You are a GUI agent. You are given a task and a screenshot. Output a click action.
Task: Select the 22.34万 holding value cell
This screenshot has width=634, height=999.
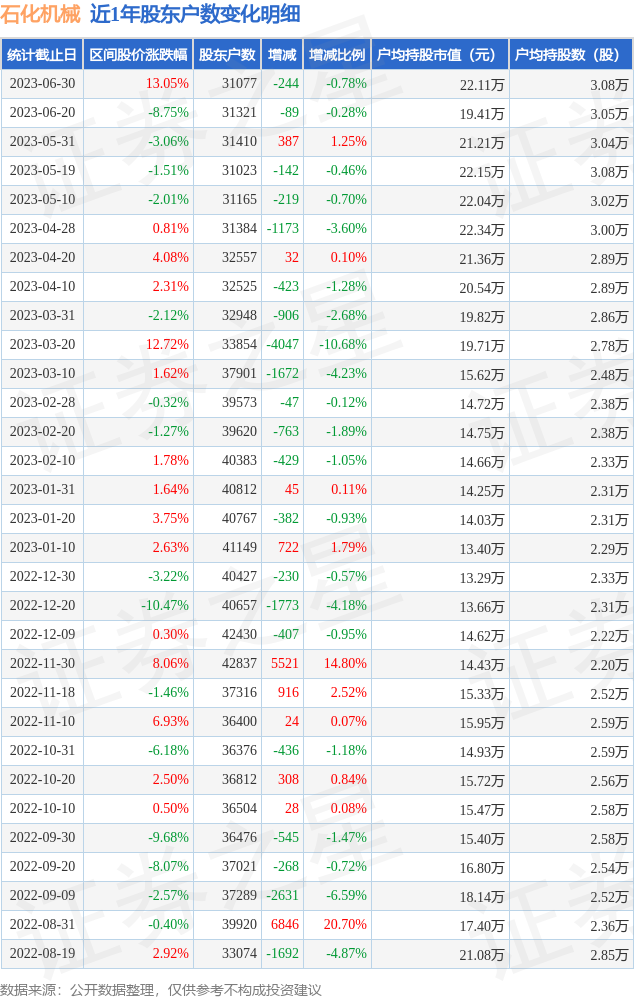click(x=481, y=229)
